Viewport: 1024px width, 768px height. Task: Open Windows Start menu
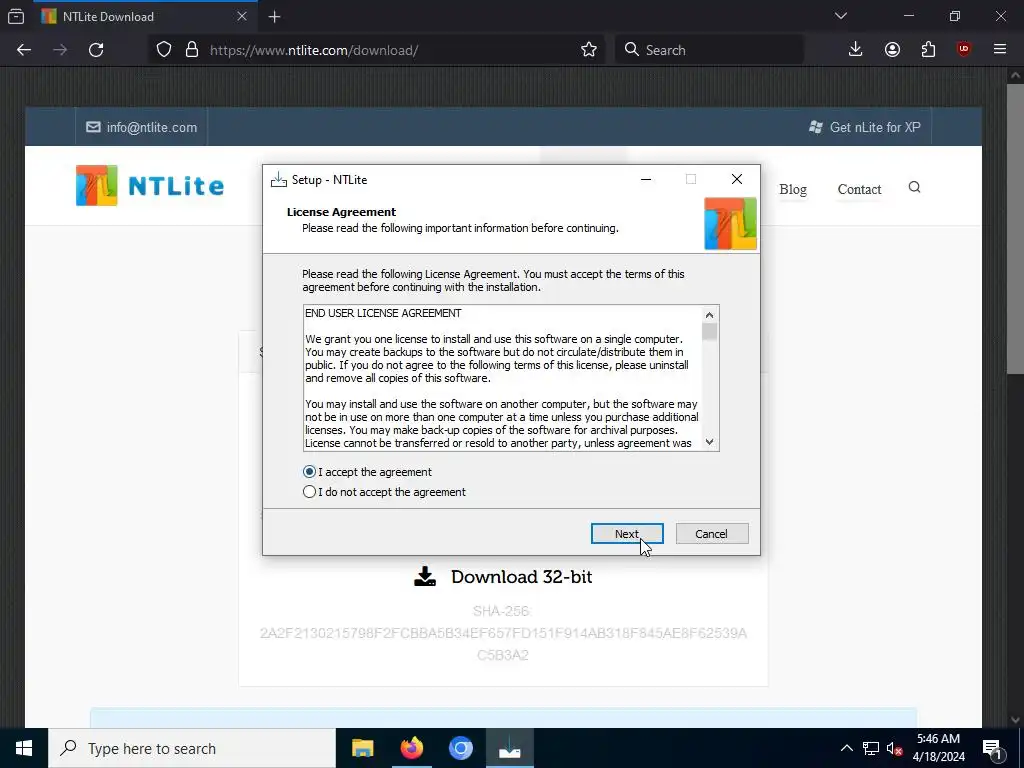click(x=24, y=748)
